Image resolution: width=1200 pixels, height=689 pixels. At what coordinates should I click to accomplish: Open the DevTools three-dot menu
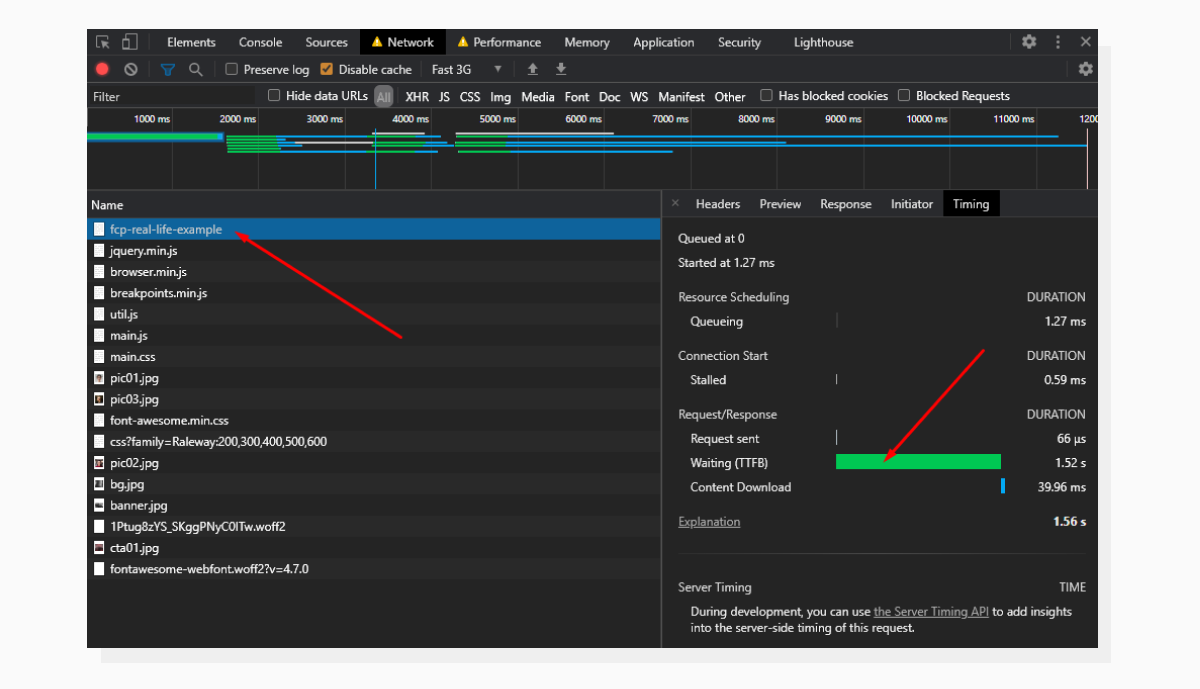coord(1058,41)
